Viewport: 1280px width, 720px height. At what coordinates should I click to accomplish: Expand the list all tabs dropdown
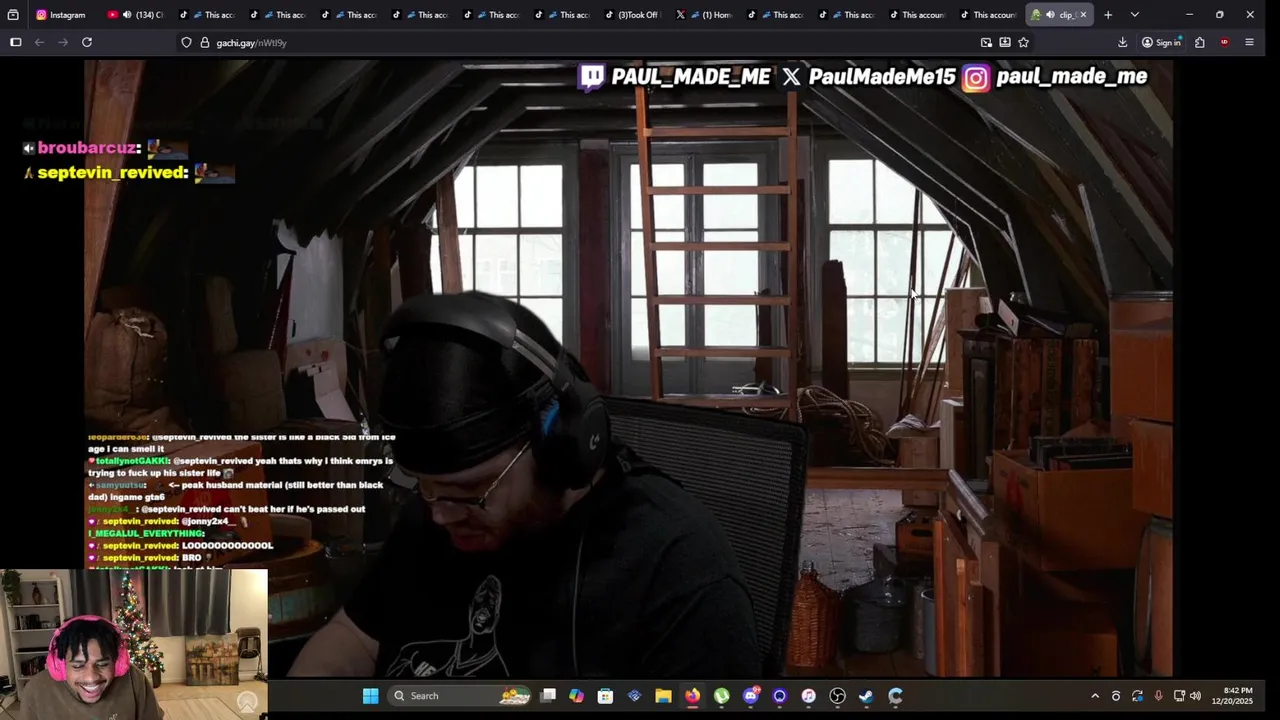pos(1134,15)
